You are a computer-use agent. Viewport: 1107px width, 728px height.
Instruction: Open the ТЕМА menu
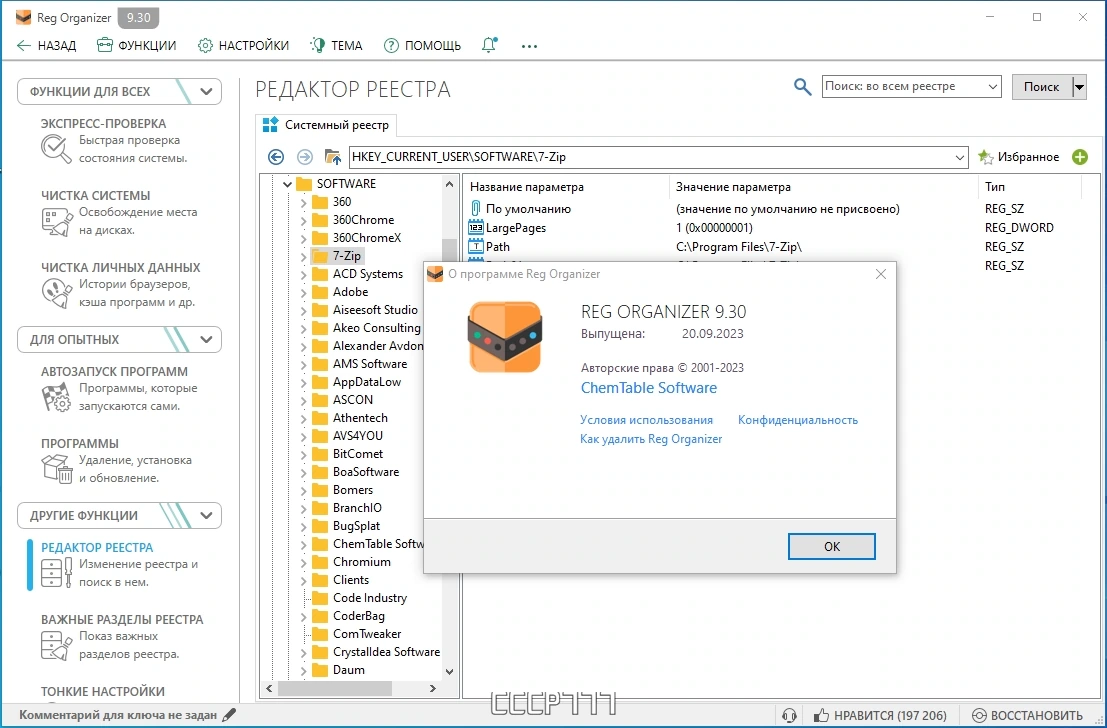click(336, 46)
